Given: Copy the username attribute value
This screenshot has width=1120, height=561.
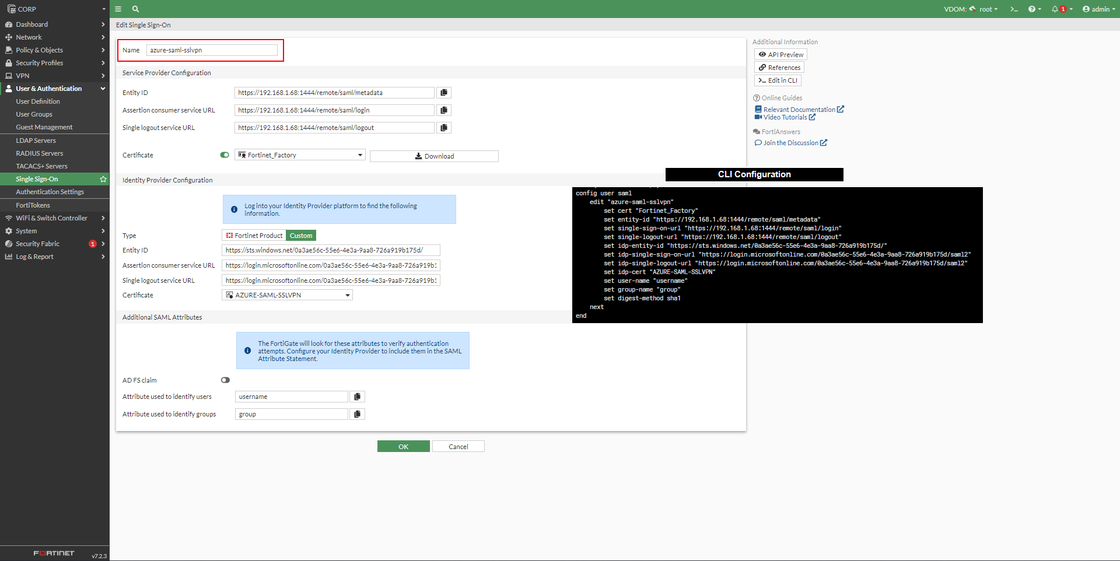Looking at the screenshot, I should click(x=357, y=397).
